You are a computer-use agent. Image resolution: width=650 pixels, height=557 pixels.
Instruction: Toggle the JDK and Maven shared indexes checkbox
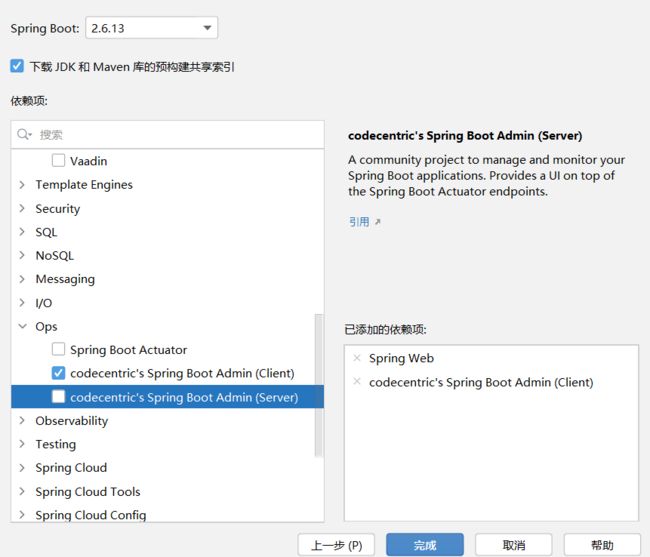(17, 66)
